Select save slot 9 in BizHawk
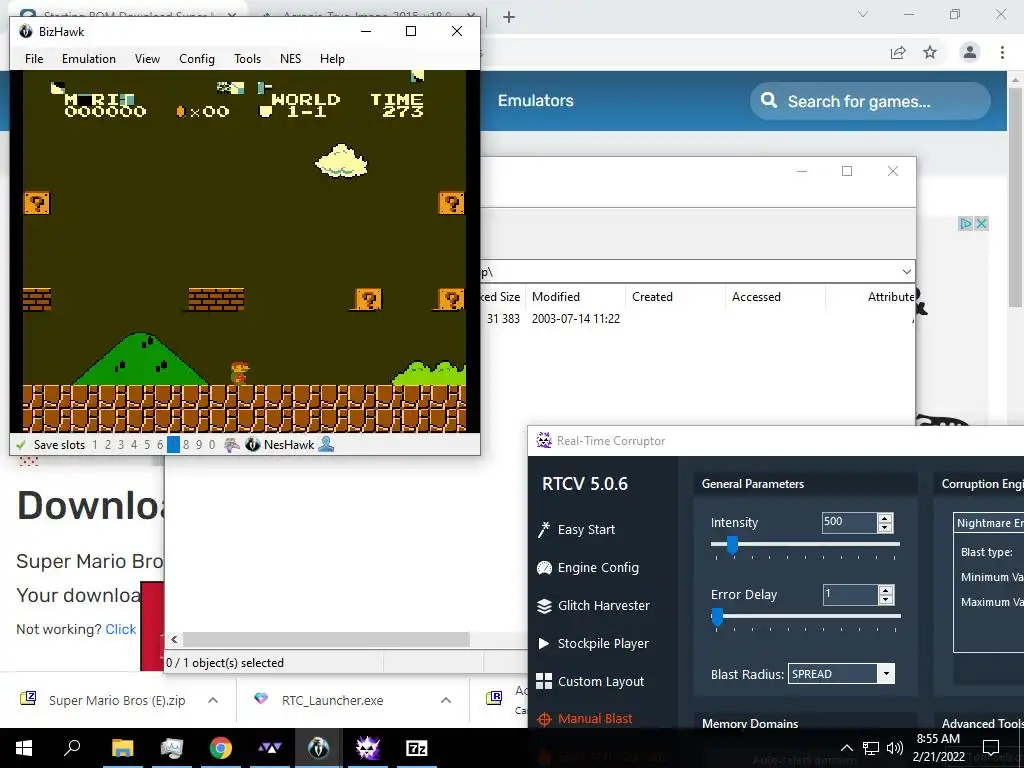 tap(199, 445)
